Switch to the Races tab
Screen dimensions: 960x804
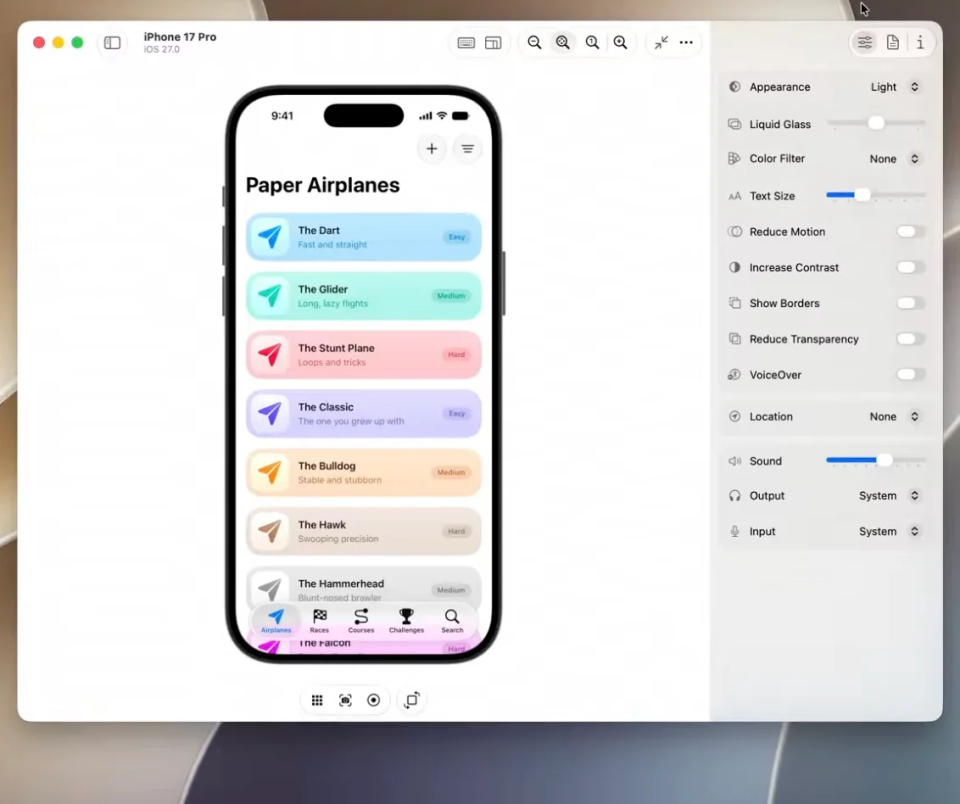319,621
